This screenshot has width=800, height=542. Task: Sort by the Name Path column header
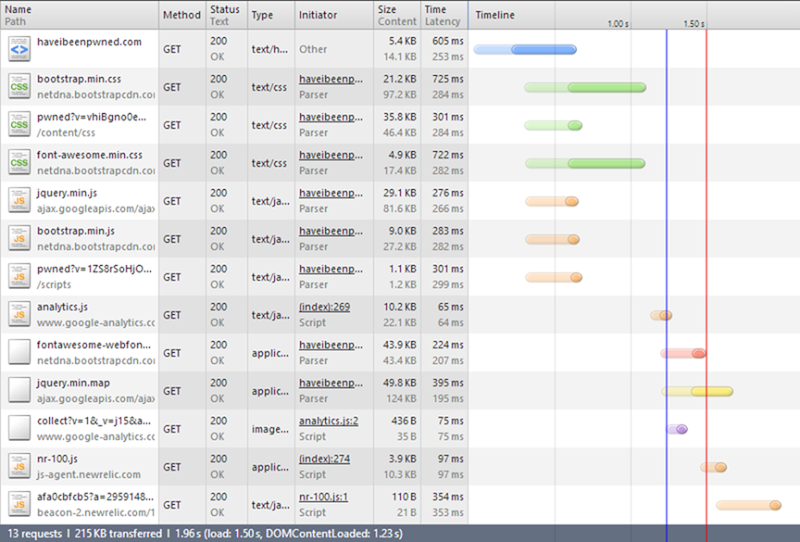[80, 15]
